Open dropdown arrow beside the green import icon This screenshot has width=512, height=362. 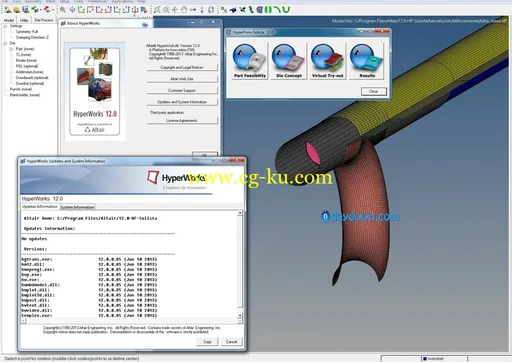[x=41, y=10]
